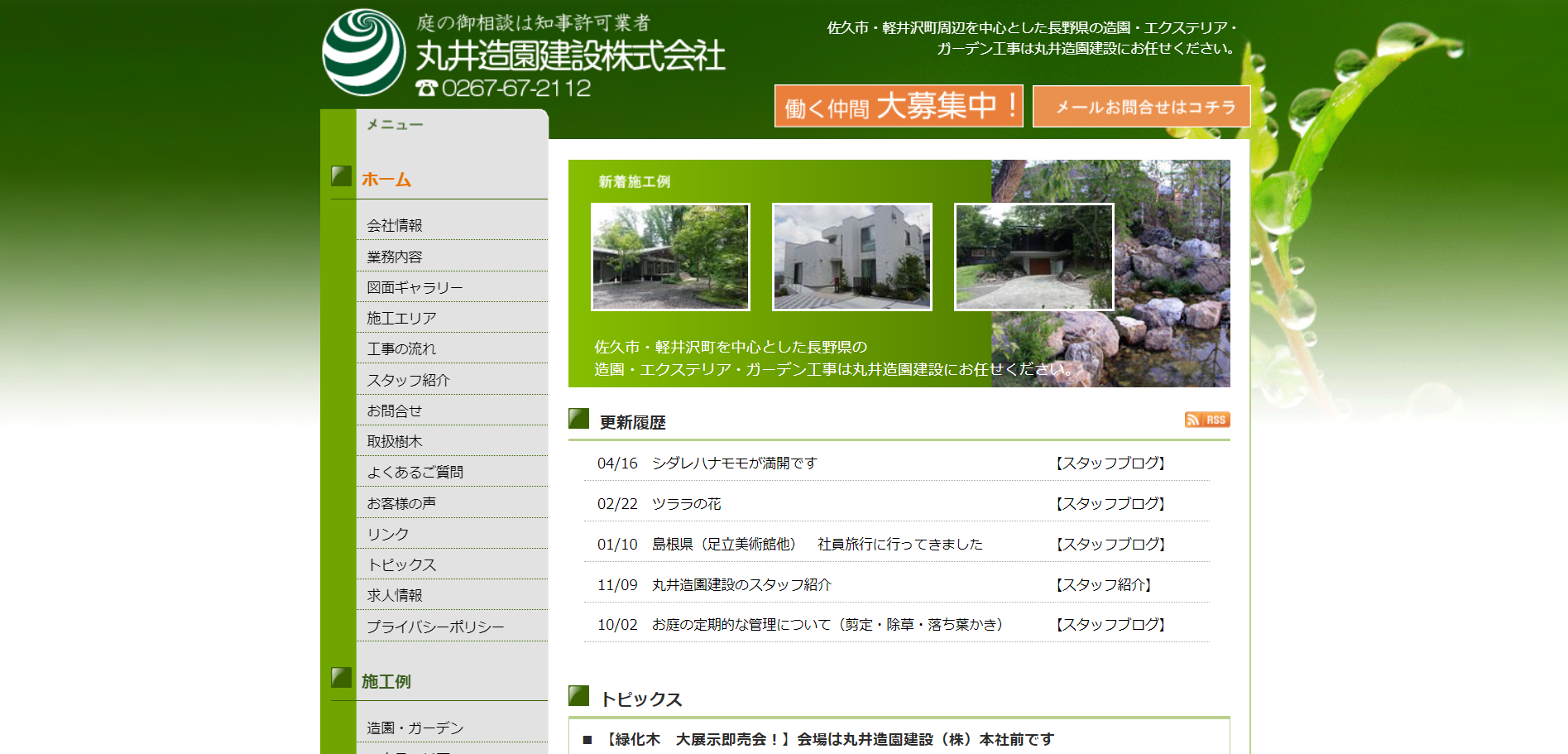
Task: Open the よくあるご質問 page
Action: click(x=414, y=470)
